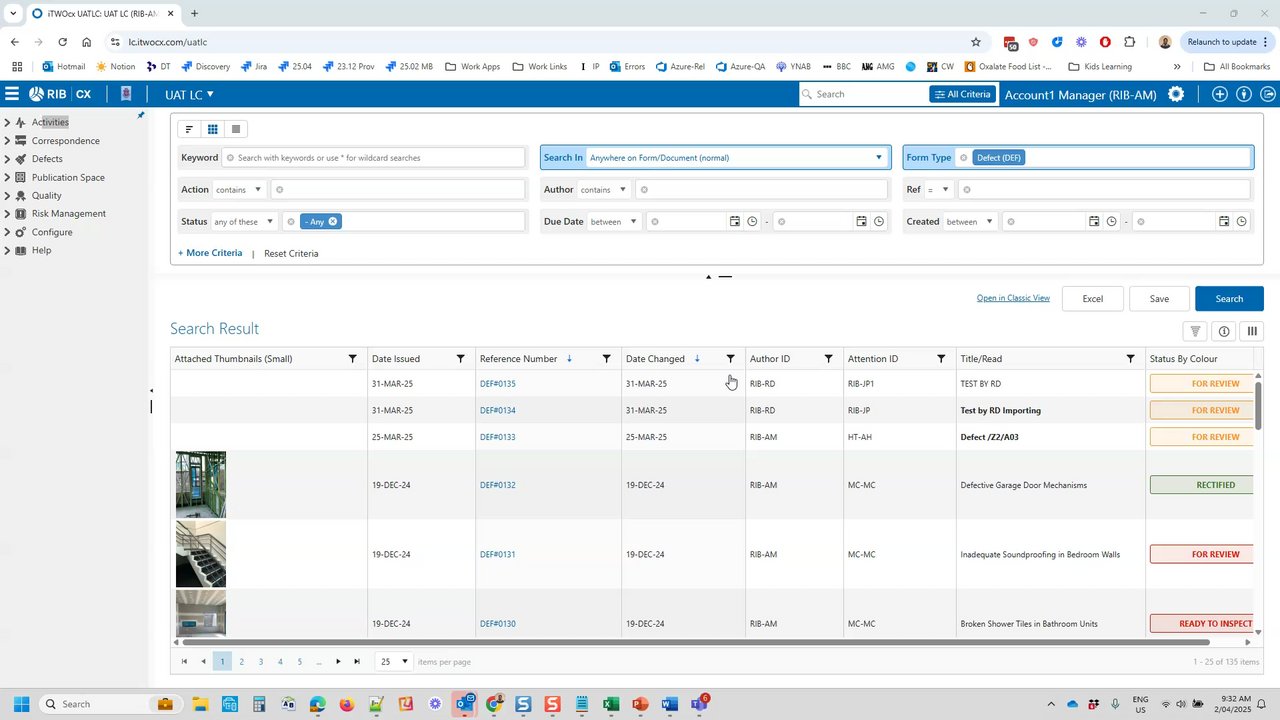
Task: Click More Criteria link
Action: 210,253
